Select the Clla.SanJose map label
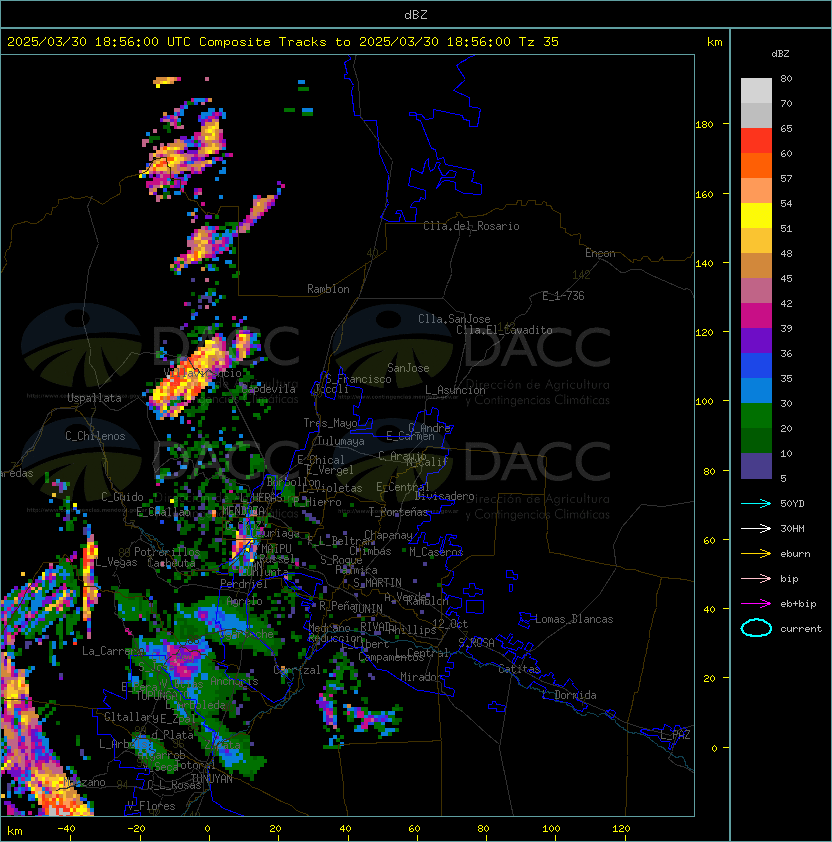Image resolution: width=832 pixels, height=842 pixels. click(x=454, y=319)
